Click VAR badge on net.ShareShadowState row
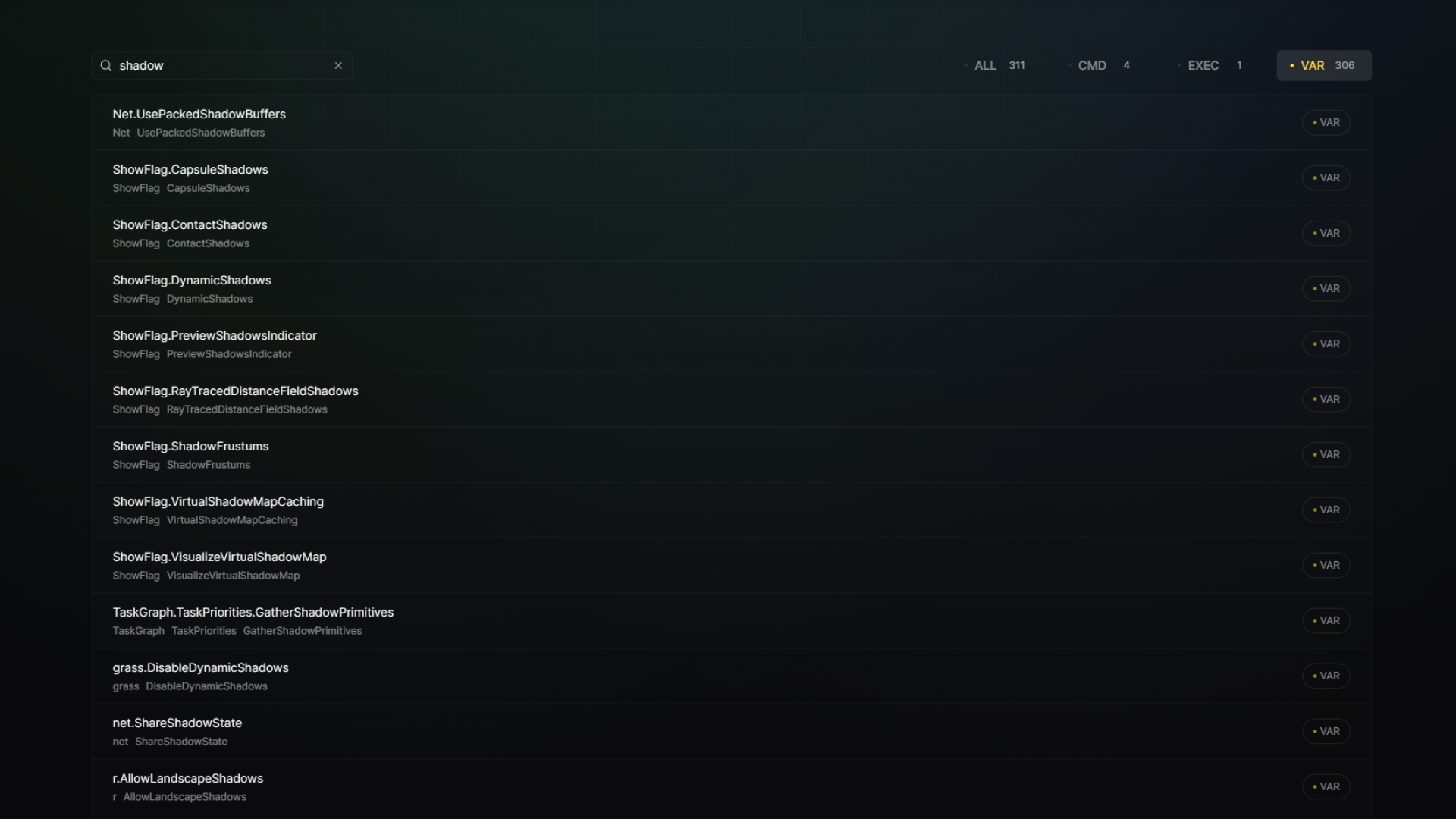This screenshot has height=819, width=1456. pyautogui.click(x=1326, y=731)
